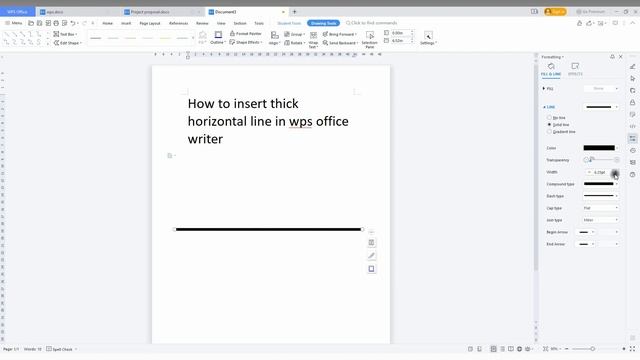This screenshot has width=640, height=360.
Task: Click the layout options icon beside the line
Action: point(371,242)
